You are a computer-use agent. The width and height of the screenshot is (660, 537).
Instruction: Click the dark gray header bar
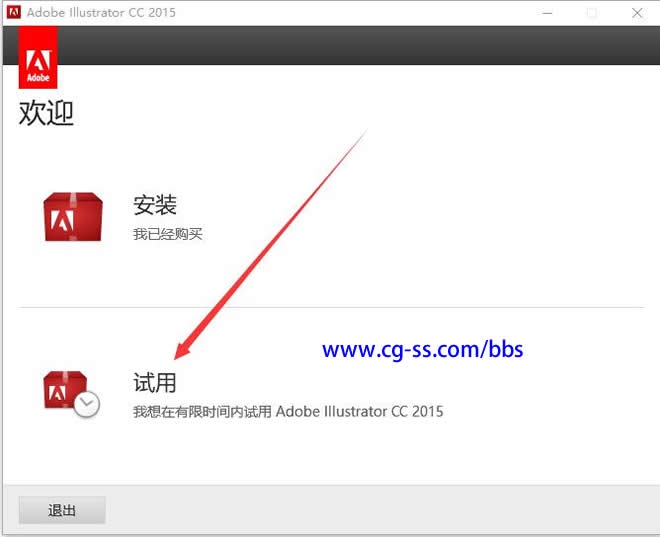pos(350,45)
